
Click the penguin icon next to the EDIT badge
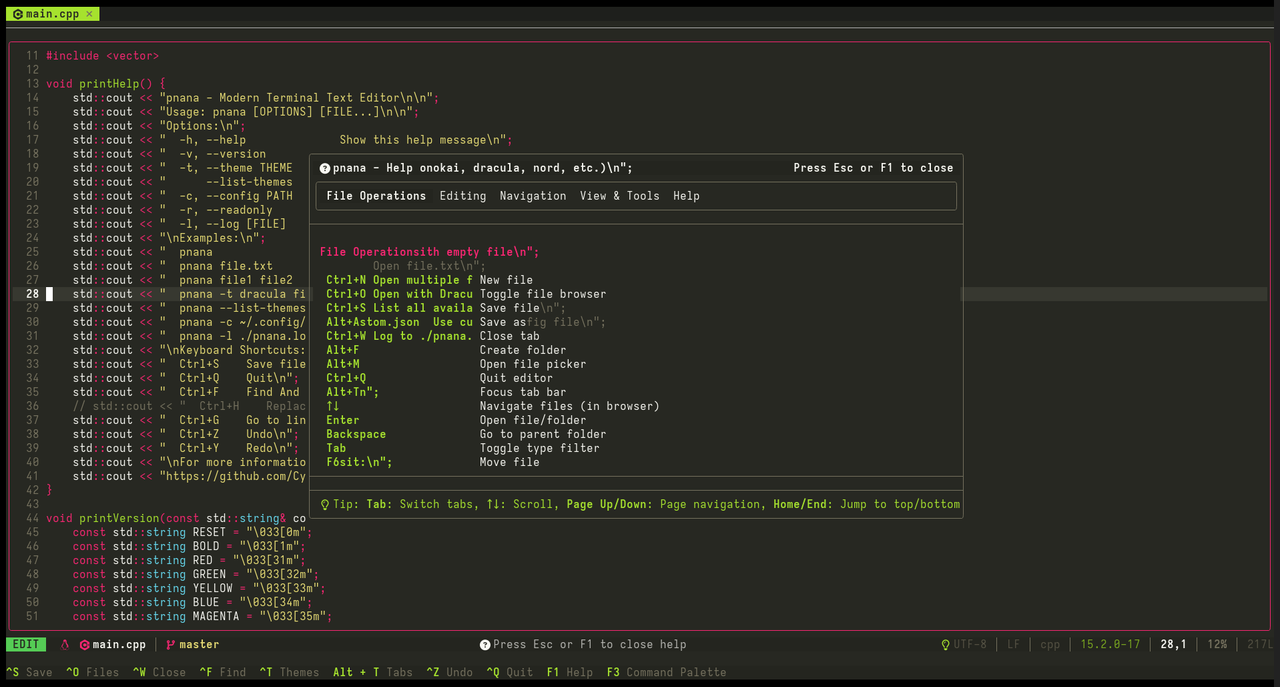pyautogui.click(x=65, y=645)
